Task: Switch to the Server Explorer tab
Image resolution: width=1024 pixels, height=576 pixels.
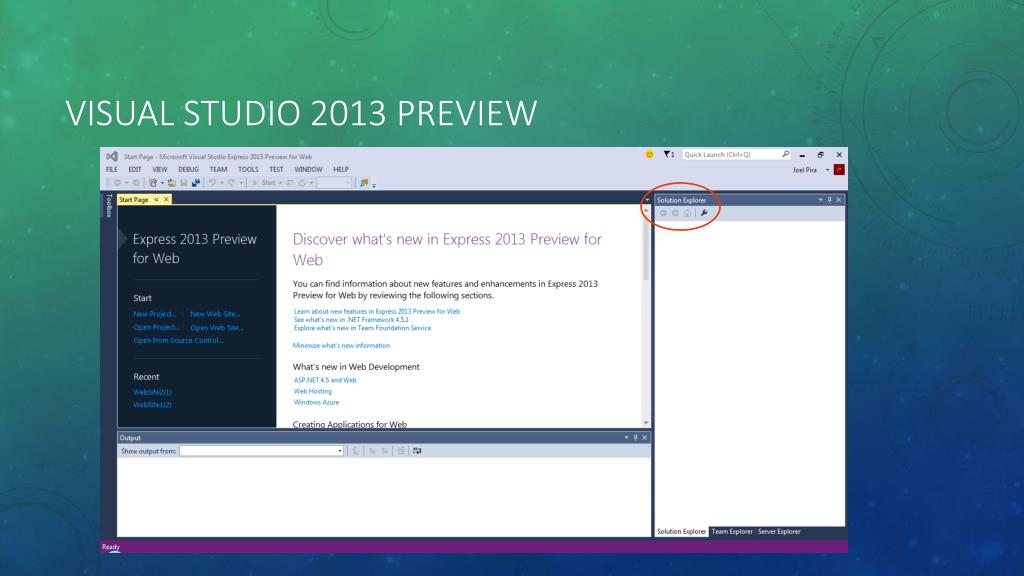Action: (x=779, y=532)
